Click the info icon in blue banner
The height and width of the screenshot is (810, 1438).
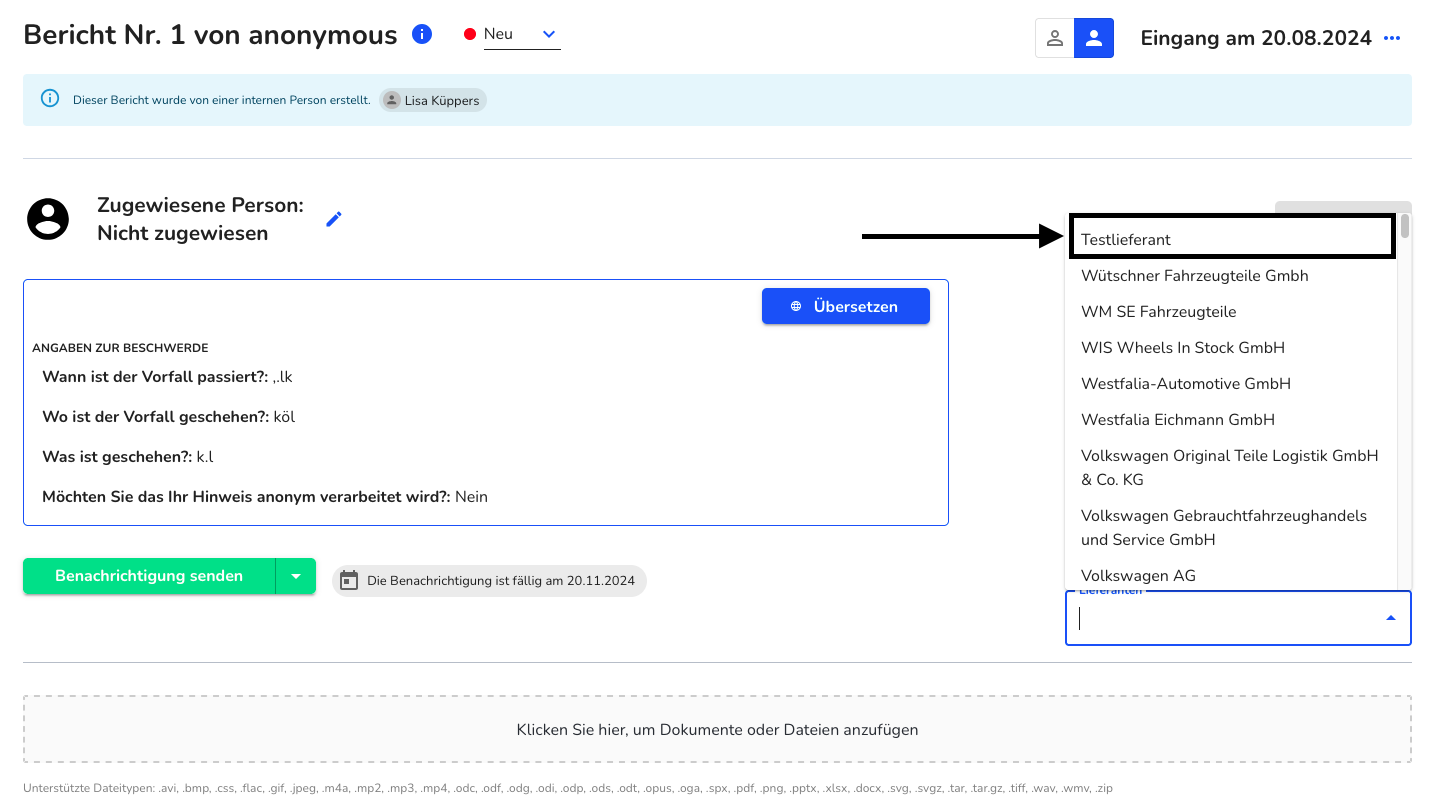49,99
